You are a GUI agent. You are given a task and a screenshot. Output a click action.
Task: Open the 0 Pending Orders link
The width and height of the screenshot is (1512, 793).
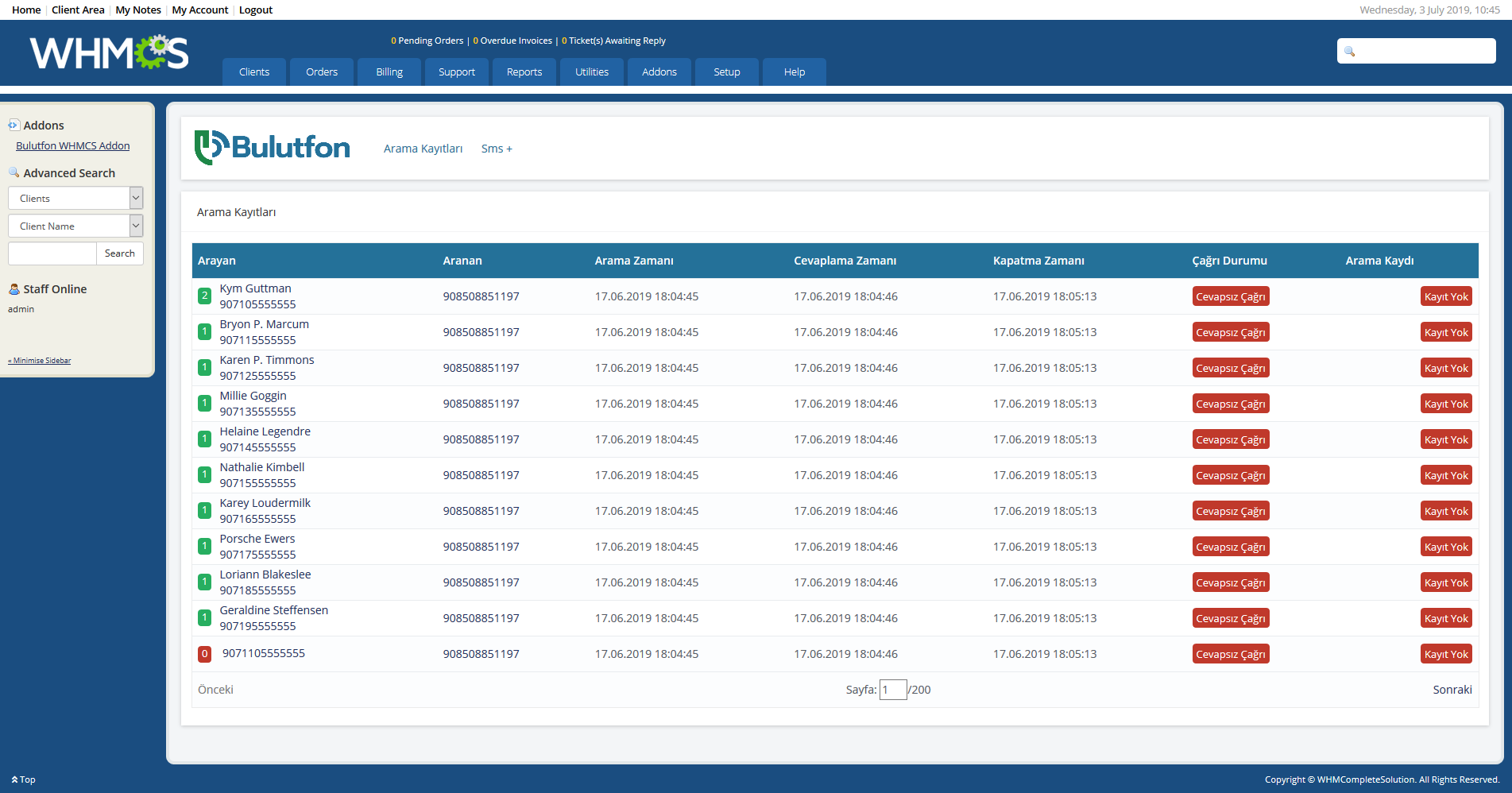(x=427, y=41)
